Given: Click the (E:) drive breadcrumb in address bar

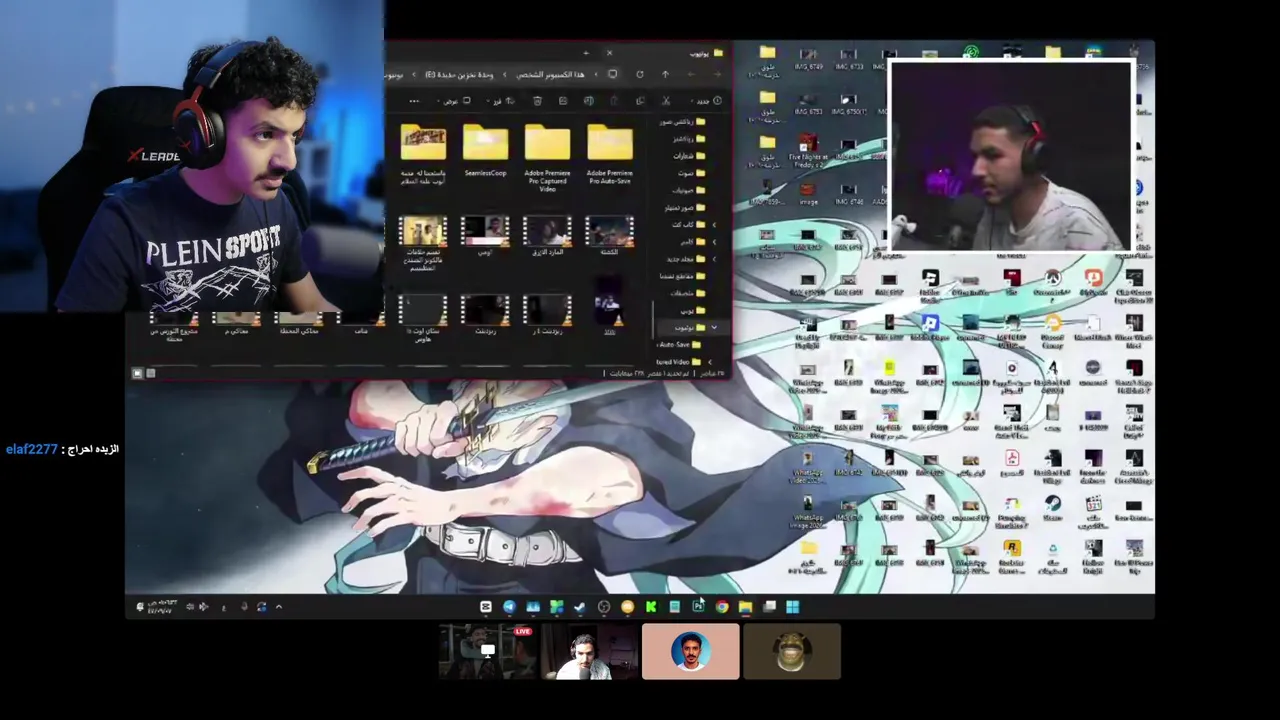Looking at the screenshot, I should click(459, 74).
